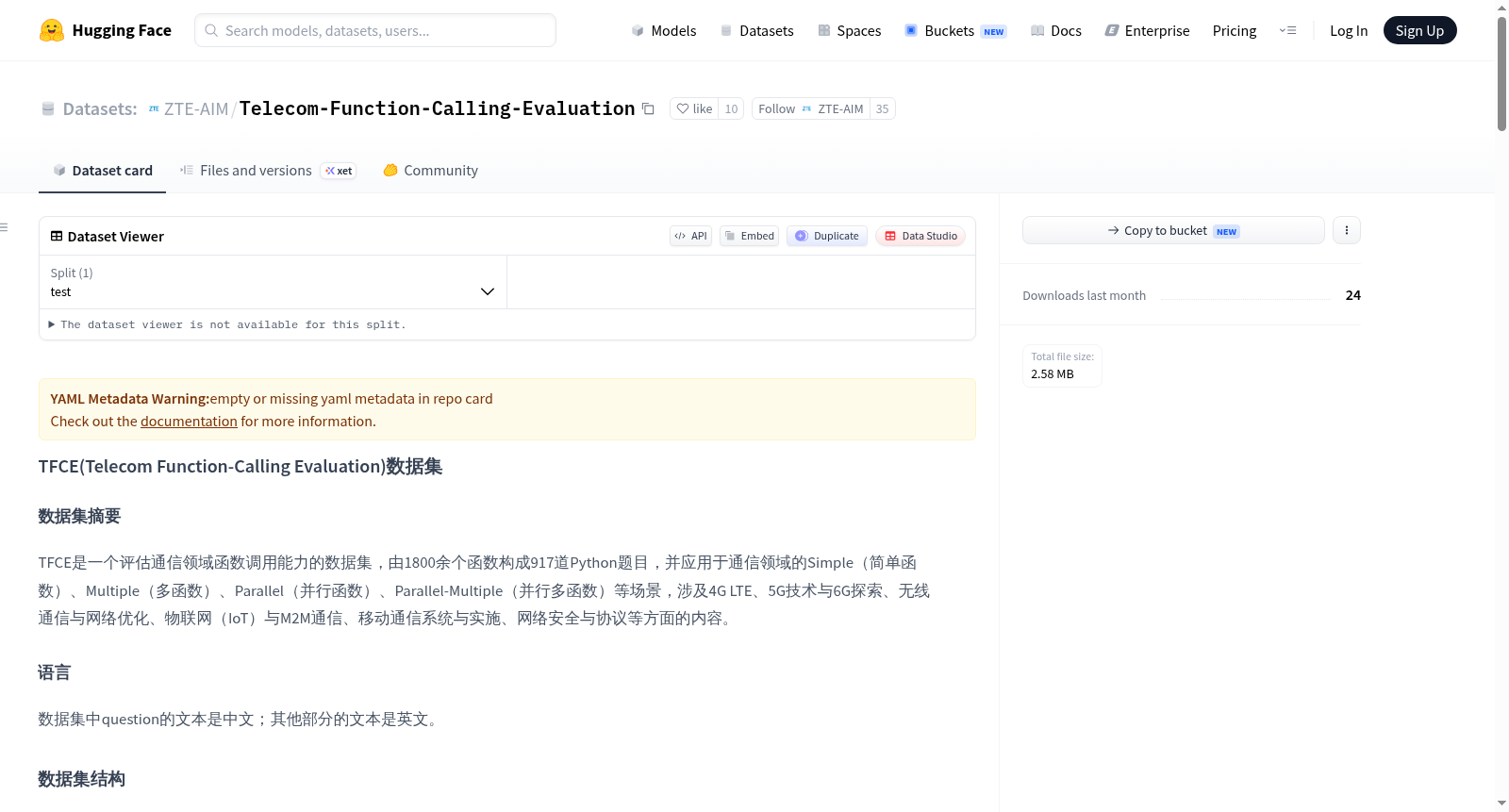1509x812 pixels.
Task: Click the Datasets breadcrumb label
Action: pyautogui.click(x=100, y=108)
